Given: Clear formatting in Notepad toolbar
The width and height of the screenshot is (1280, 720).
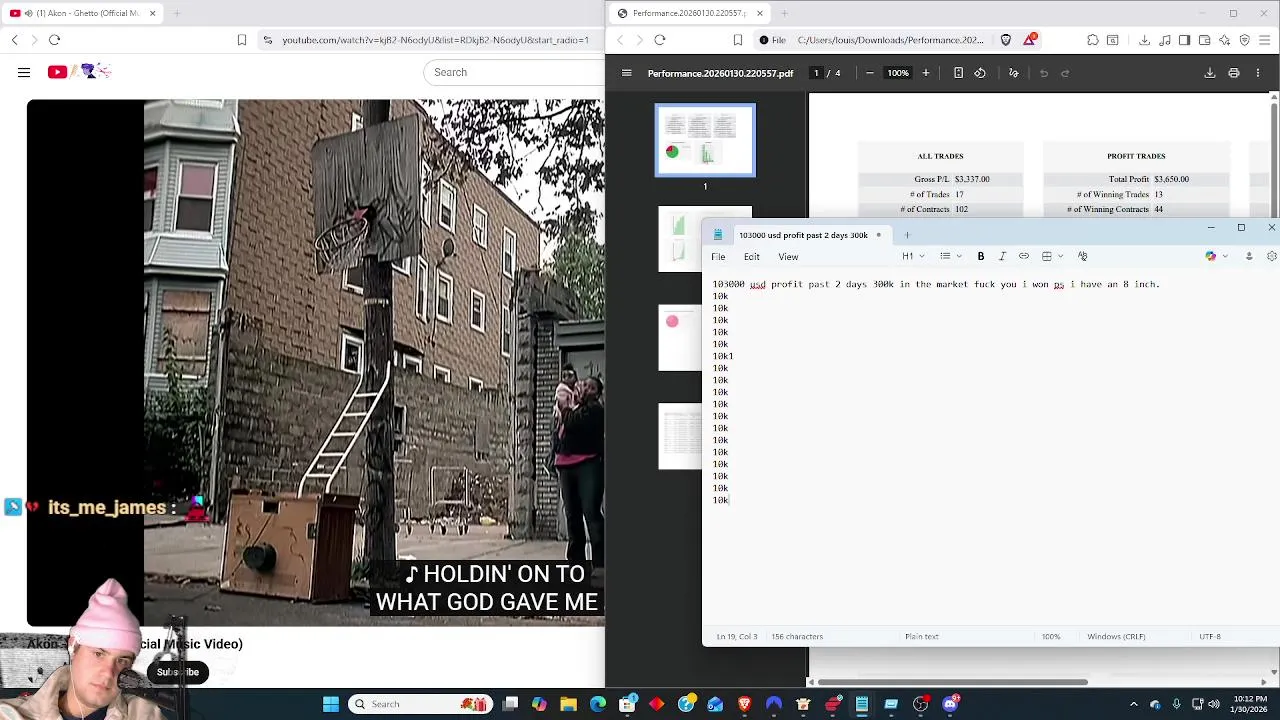Looking at the screenshot, I should coord(1082,256).
